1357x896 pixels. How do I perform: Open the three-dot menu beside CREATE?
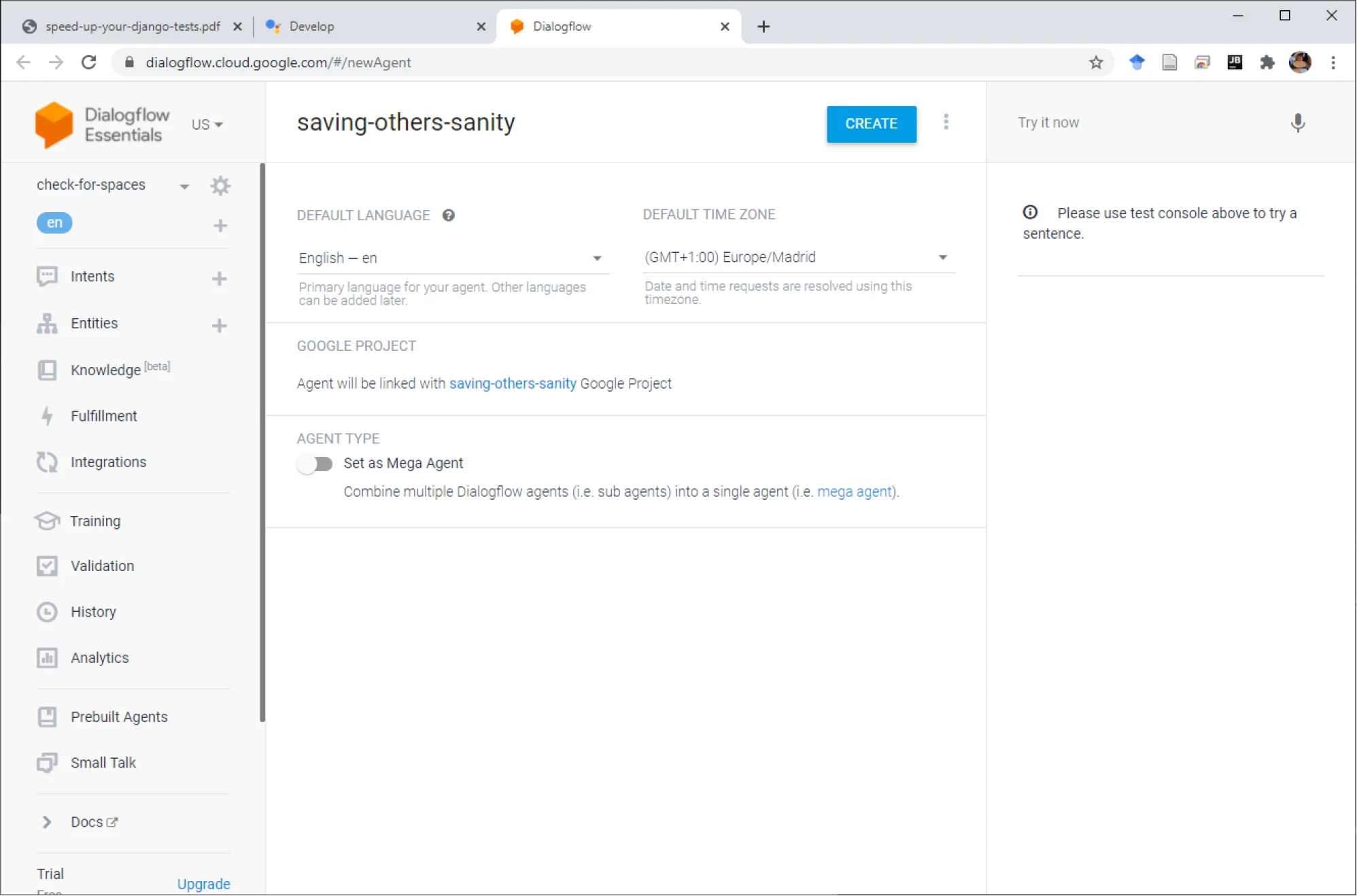click(x=946, y=122)
